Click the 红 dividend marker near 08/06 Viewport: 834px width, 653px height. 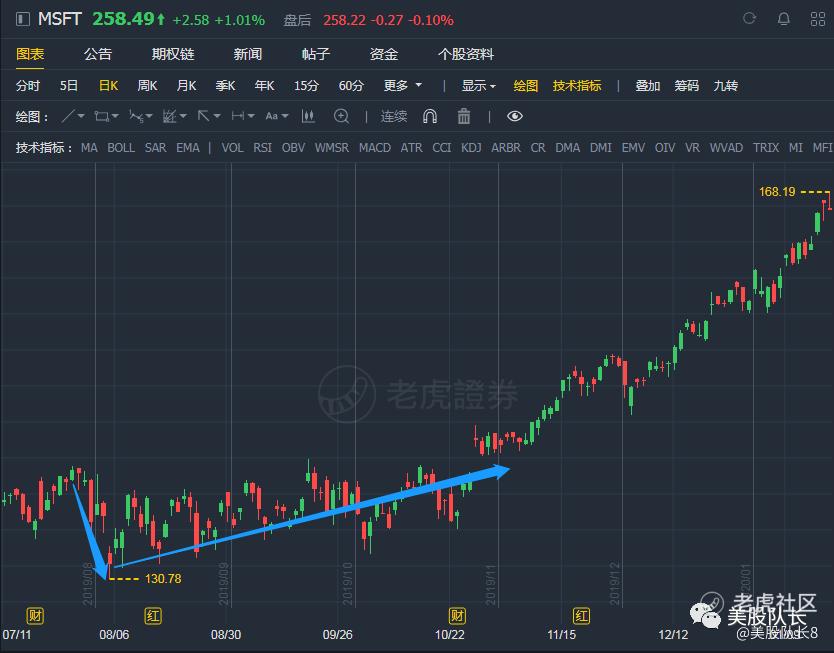153,616
